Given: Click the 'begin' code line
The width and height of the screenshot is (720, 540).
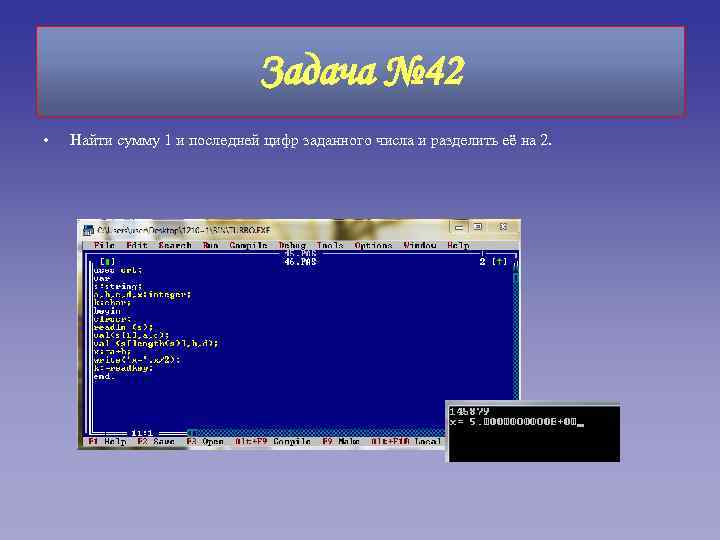Looking at the screenshot, I should point(107,311).
